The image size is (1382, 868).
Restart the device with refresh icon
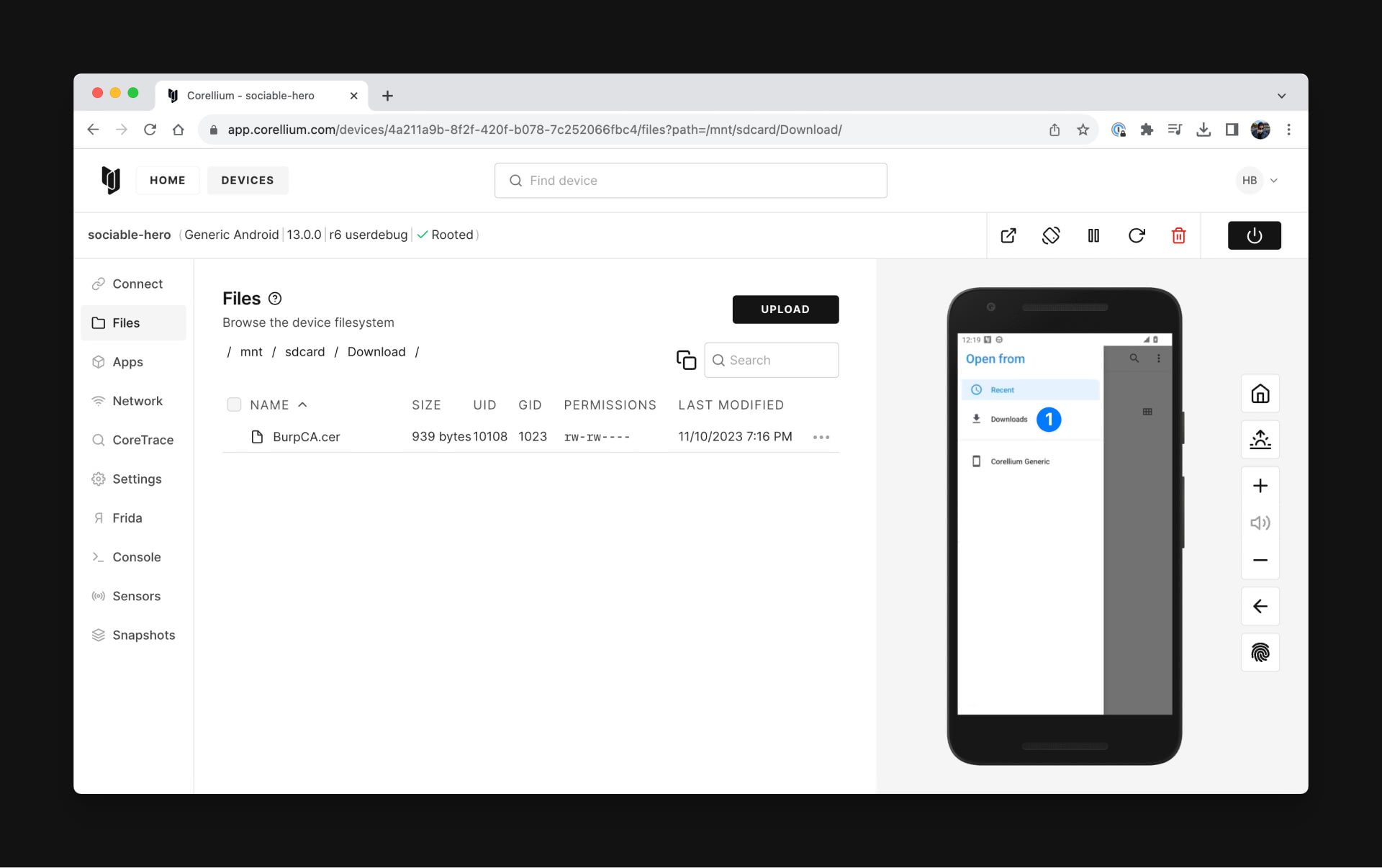pos(1137,235)
